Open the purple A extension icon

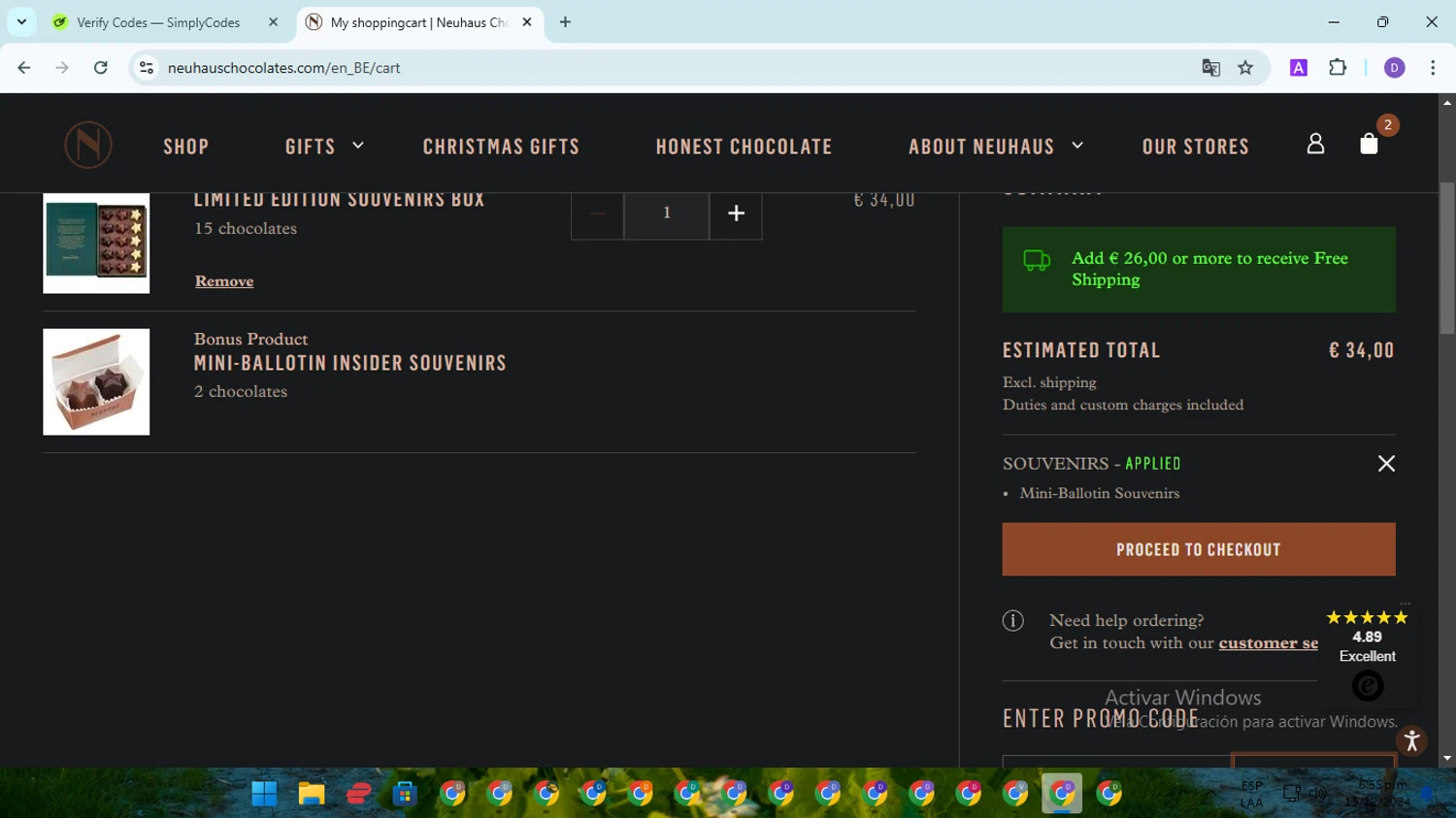[1299, 68]
